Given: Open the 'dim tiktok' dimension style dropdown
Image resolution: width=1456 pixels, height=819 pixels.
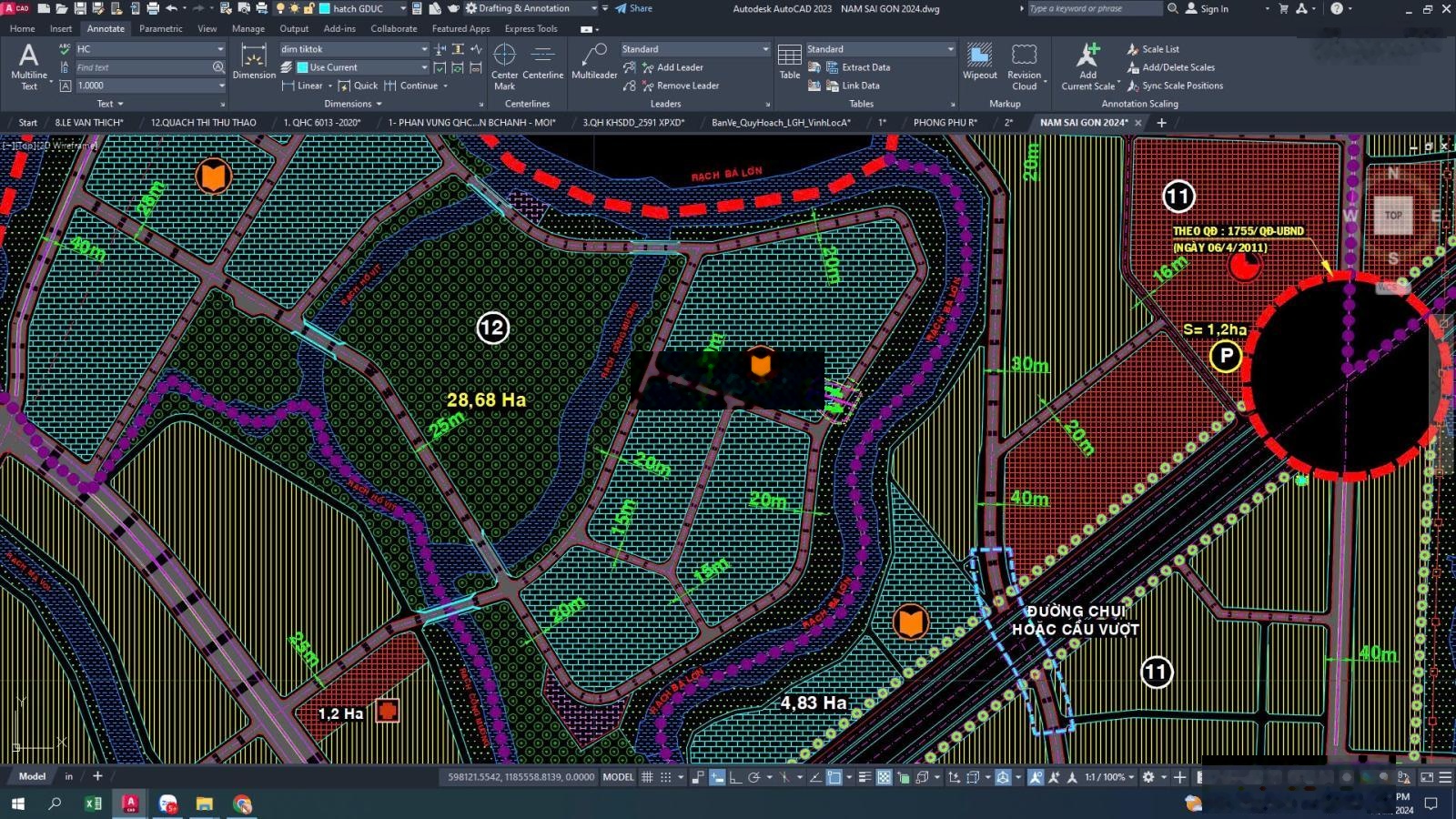Looking at the screenshot, I should (424, 49).
